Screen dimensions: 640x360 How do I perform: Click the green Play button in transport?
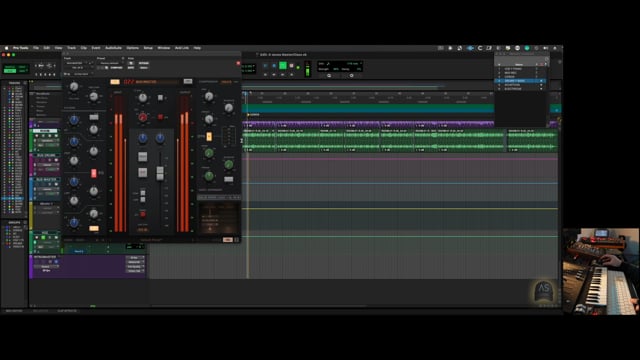tap(282, 65)
